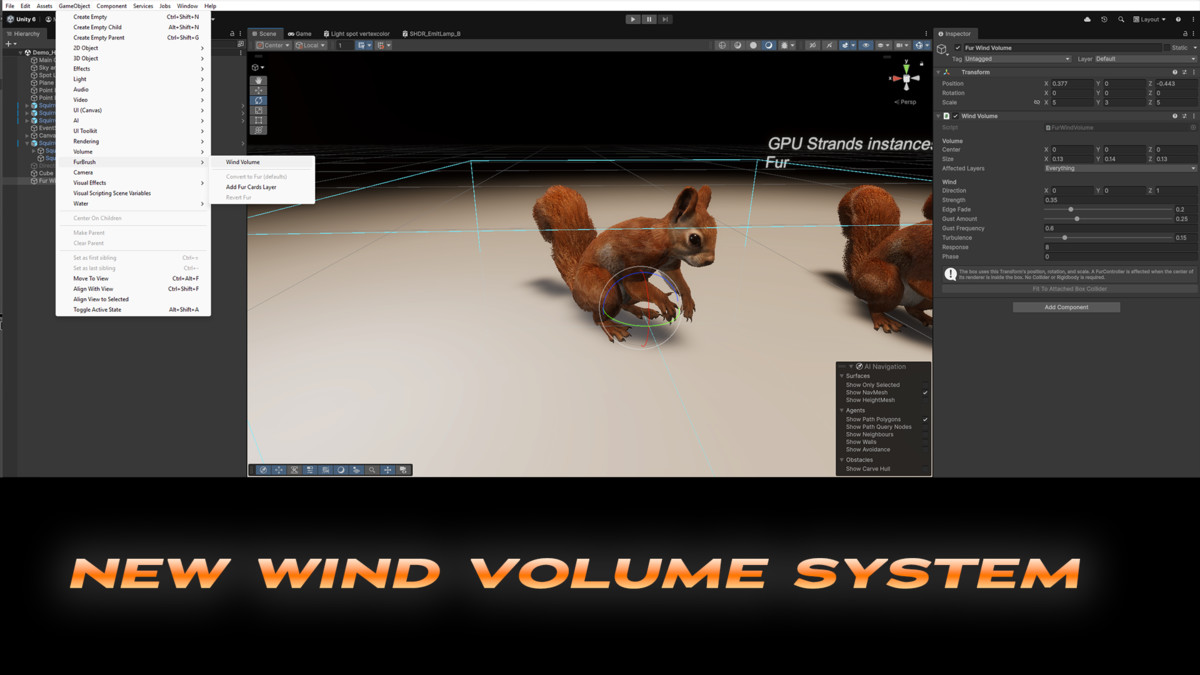The image size is (1200, 675).
Task: Switch to Light spot vertexcolor tab
Action: [357, 34]
